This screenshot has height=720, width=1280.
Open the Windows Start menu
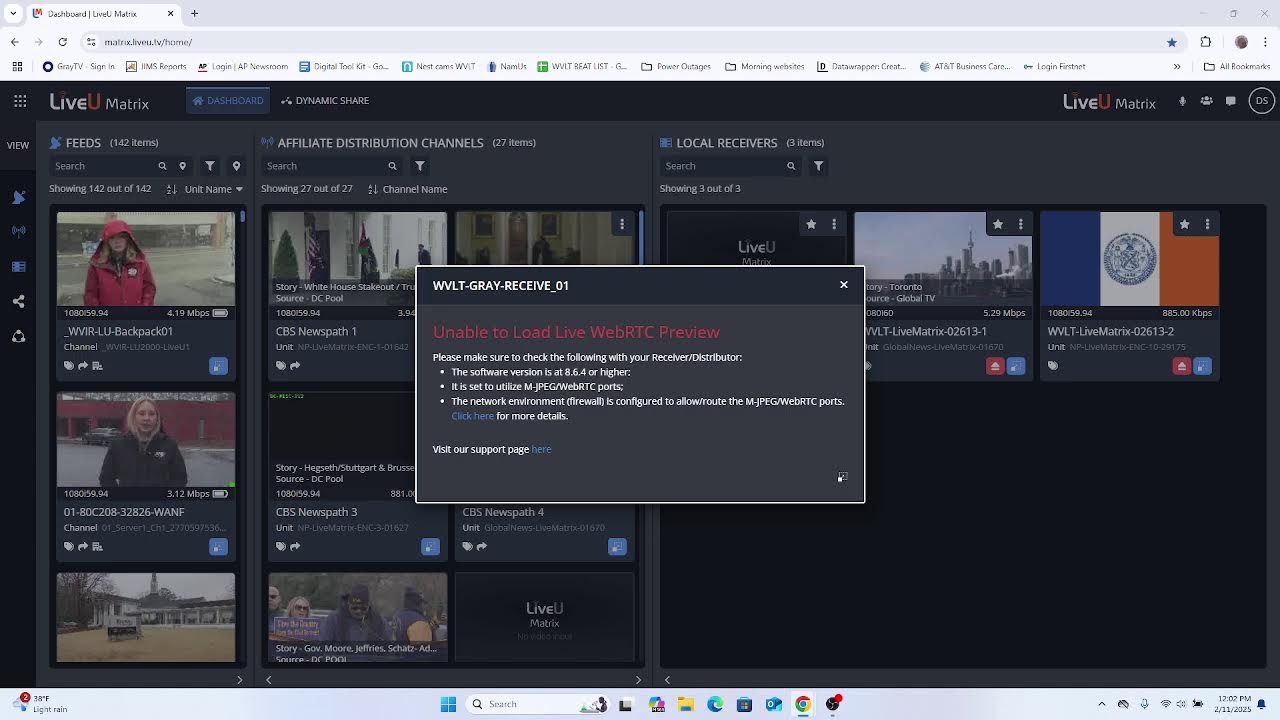pos(448,704)
